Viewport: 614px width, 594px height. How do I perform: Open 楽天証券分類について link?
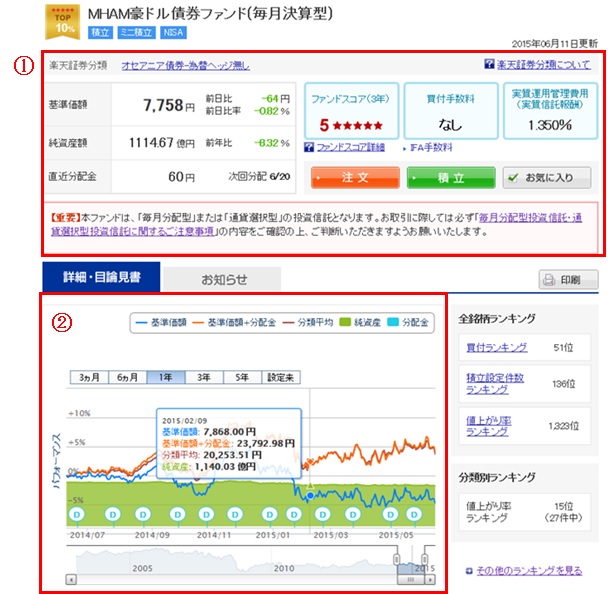(x=544, y=64)
